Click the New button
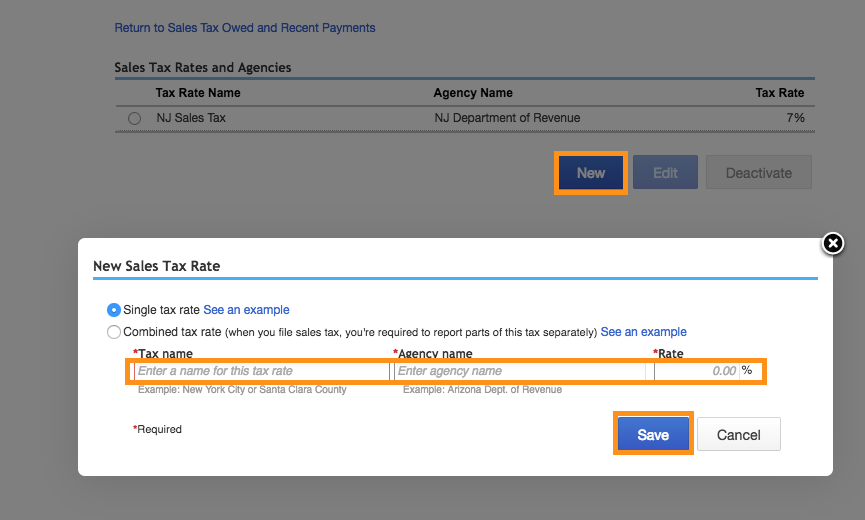This screenshot has height=520, width=865. (x=590, y=173)
